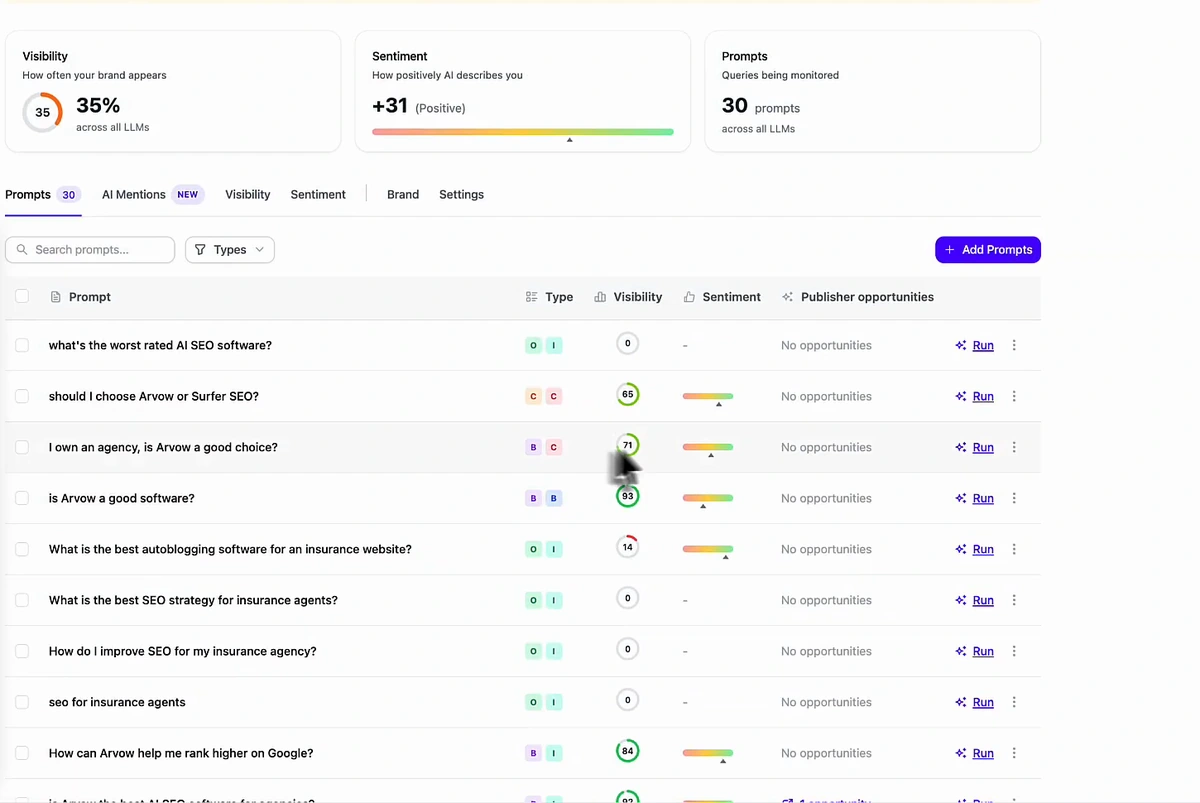Viewport: 1200px width, 803px height.
Task: Open the Visibility tab
Action: [247, 195]
